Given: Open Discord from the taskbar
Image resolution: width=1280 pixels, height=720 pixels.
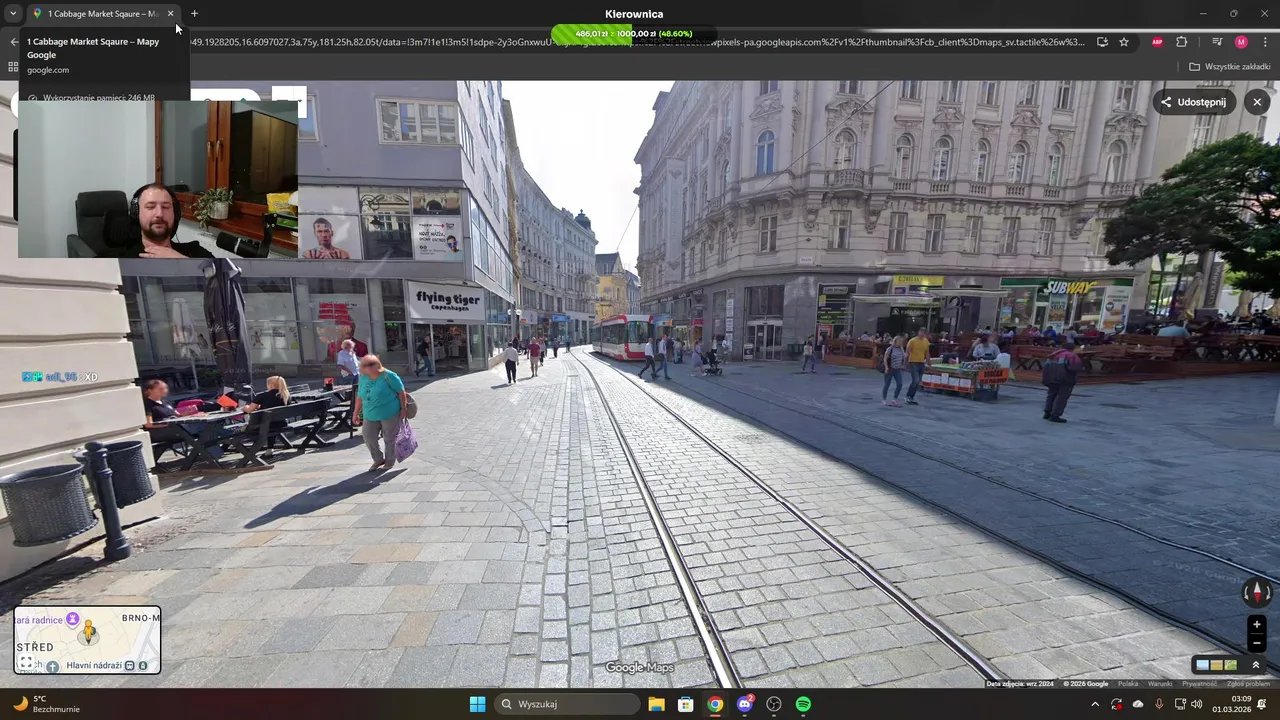Looking at the screenshot, I should [745, 704].
